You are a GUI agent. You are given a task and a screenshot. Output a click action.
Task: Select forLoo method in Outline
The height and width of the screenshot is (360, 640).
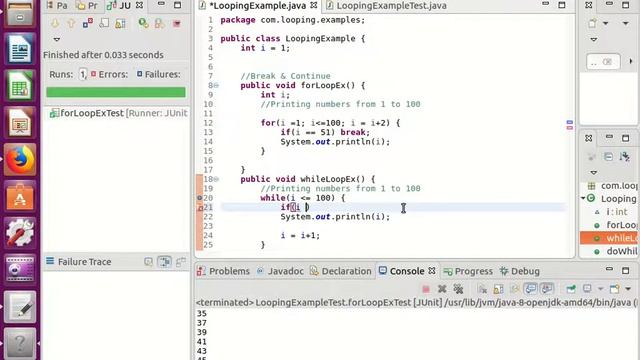[616, 225]
